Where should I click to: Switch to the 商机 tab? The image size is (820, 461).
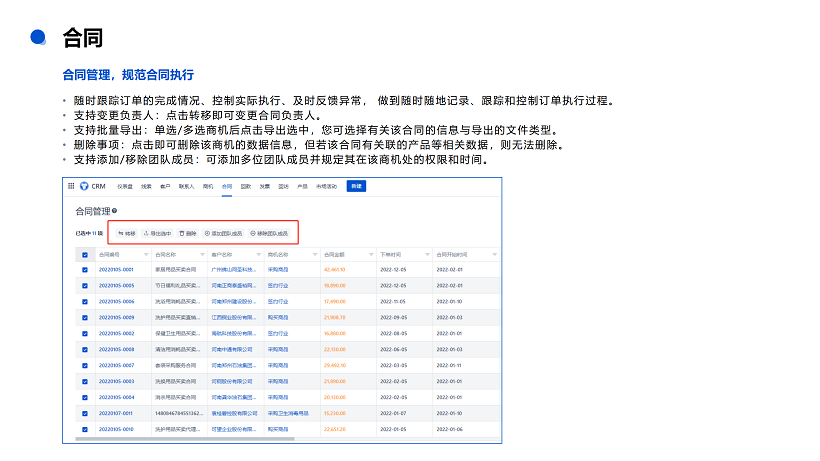pos(208,186)
